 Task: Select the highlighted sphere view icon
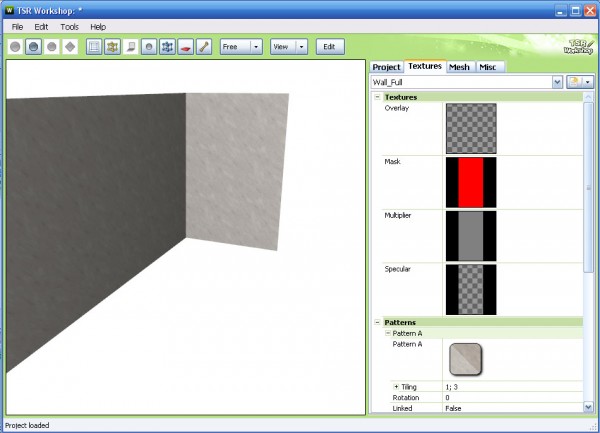point(34,47)
